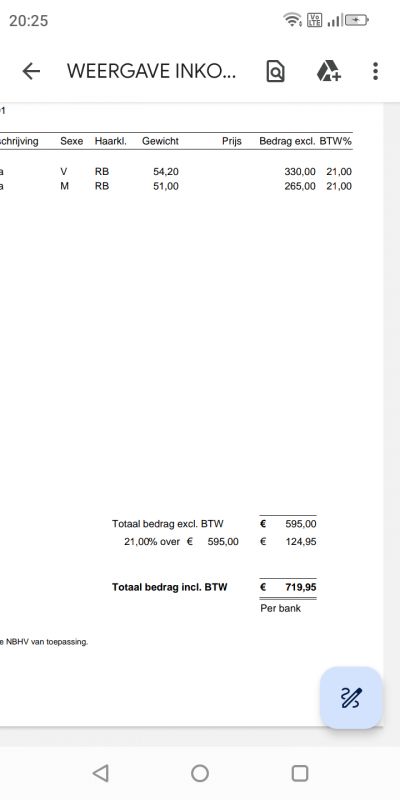
Task: Tap the Wi-Fi status icon
Action: pyautogui.click(x=292, y=20)
